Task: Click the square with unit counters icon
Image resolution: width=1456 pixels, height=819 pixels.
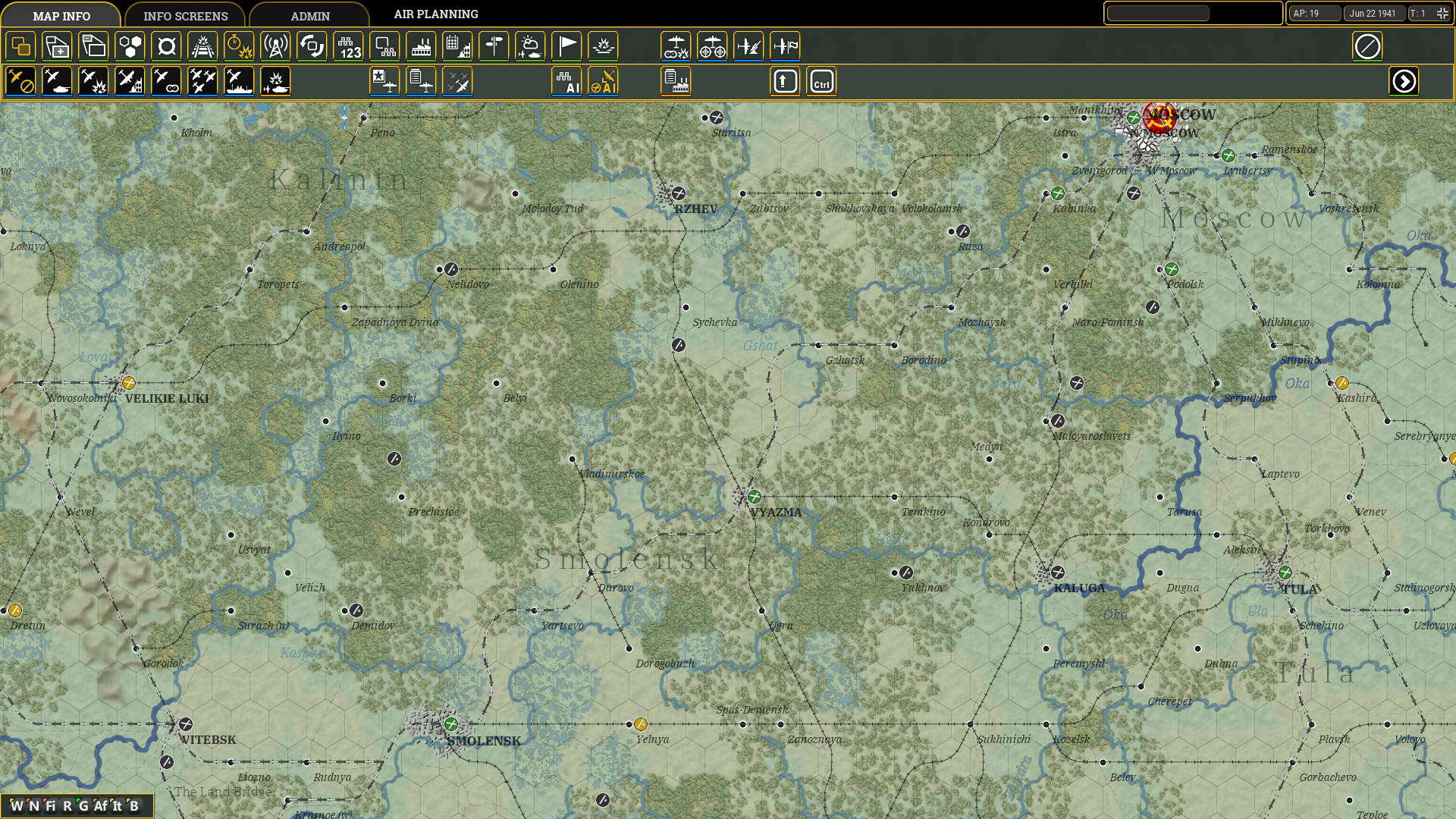Action: tap(384, 46)
